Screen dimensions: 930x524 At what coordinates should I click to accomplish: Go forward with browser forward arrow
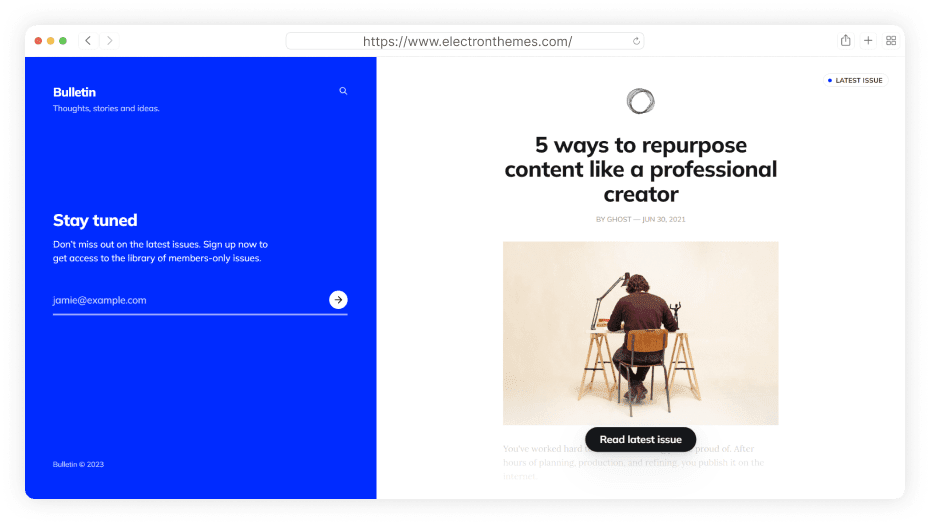coord(110,40)
